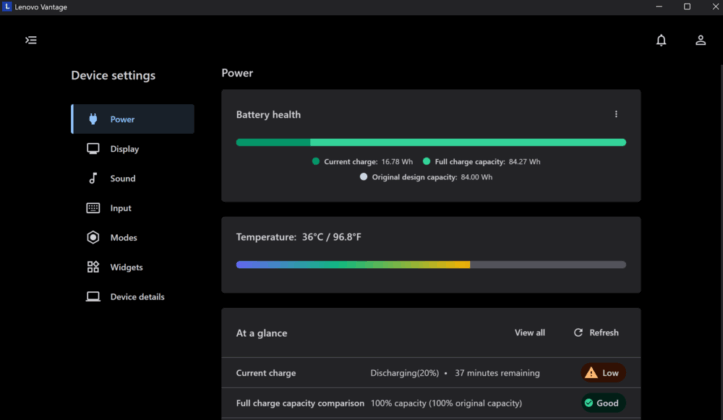Viewport: 723px width, 420px height.
Task: Click the Current charge green legend dot
Action: (316, 161)
